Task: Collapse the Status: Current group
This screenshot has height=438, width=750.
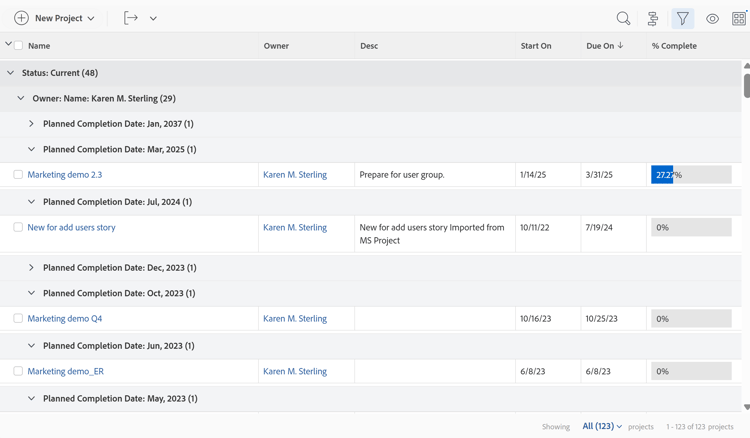Action: (x=11, y=73)
